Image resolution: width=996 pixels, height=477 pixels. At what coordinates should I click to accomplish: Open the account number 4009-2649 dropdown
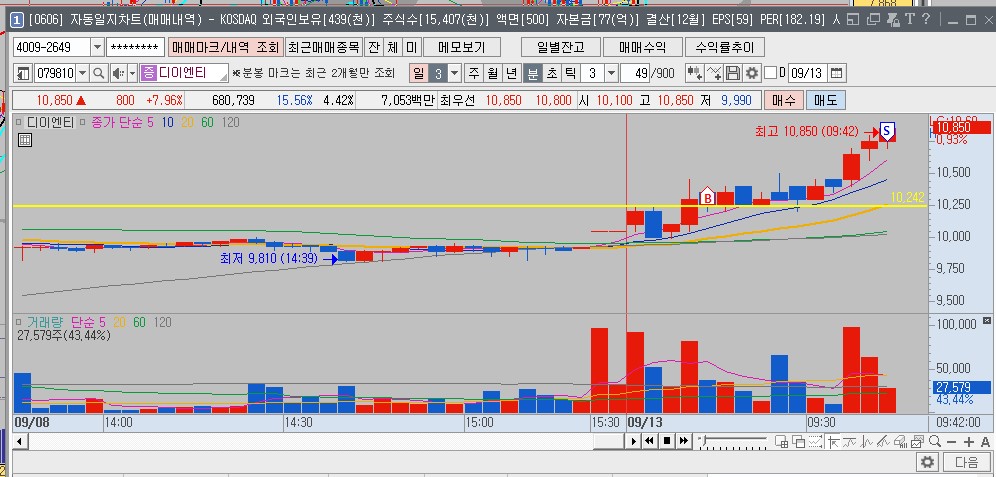click(97, 47)
